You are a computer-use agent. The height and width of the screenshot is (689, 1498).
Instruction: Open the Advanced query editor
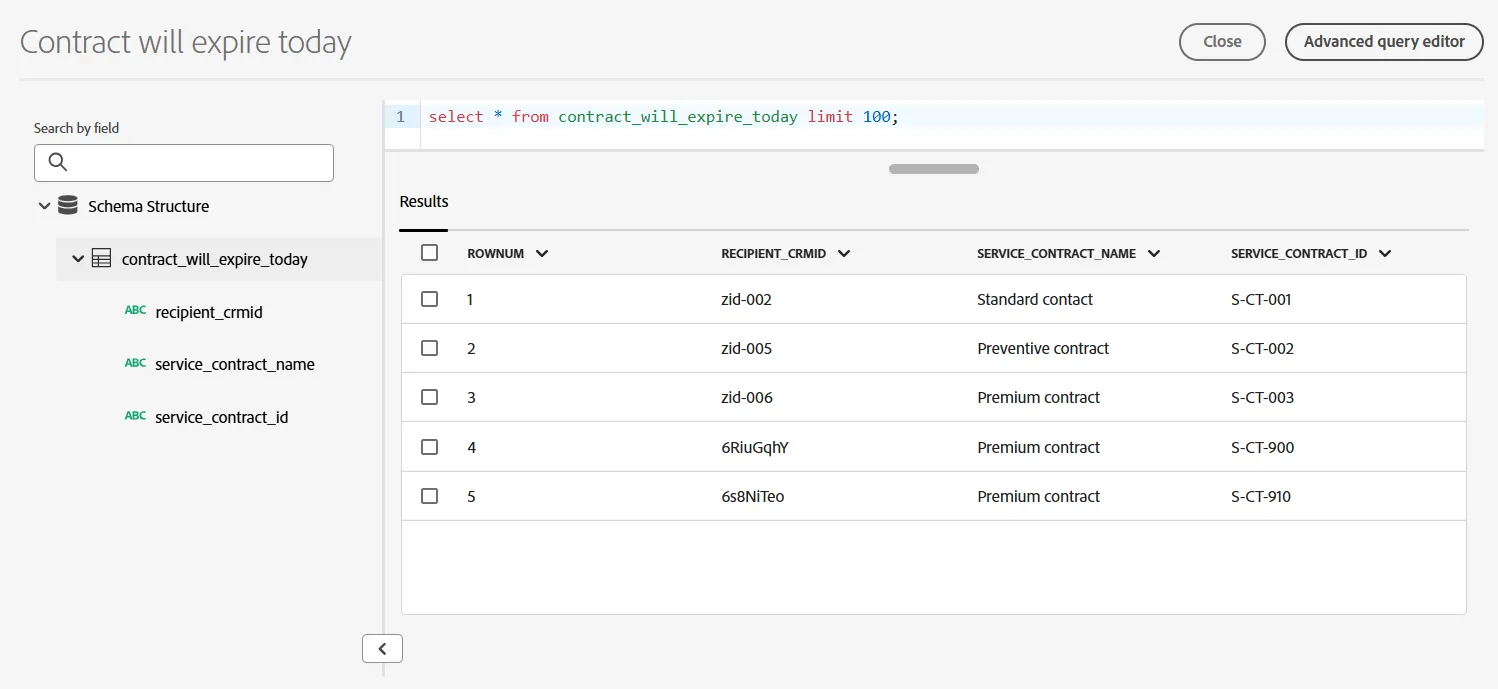point(1384,42)
